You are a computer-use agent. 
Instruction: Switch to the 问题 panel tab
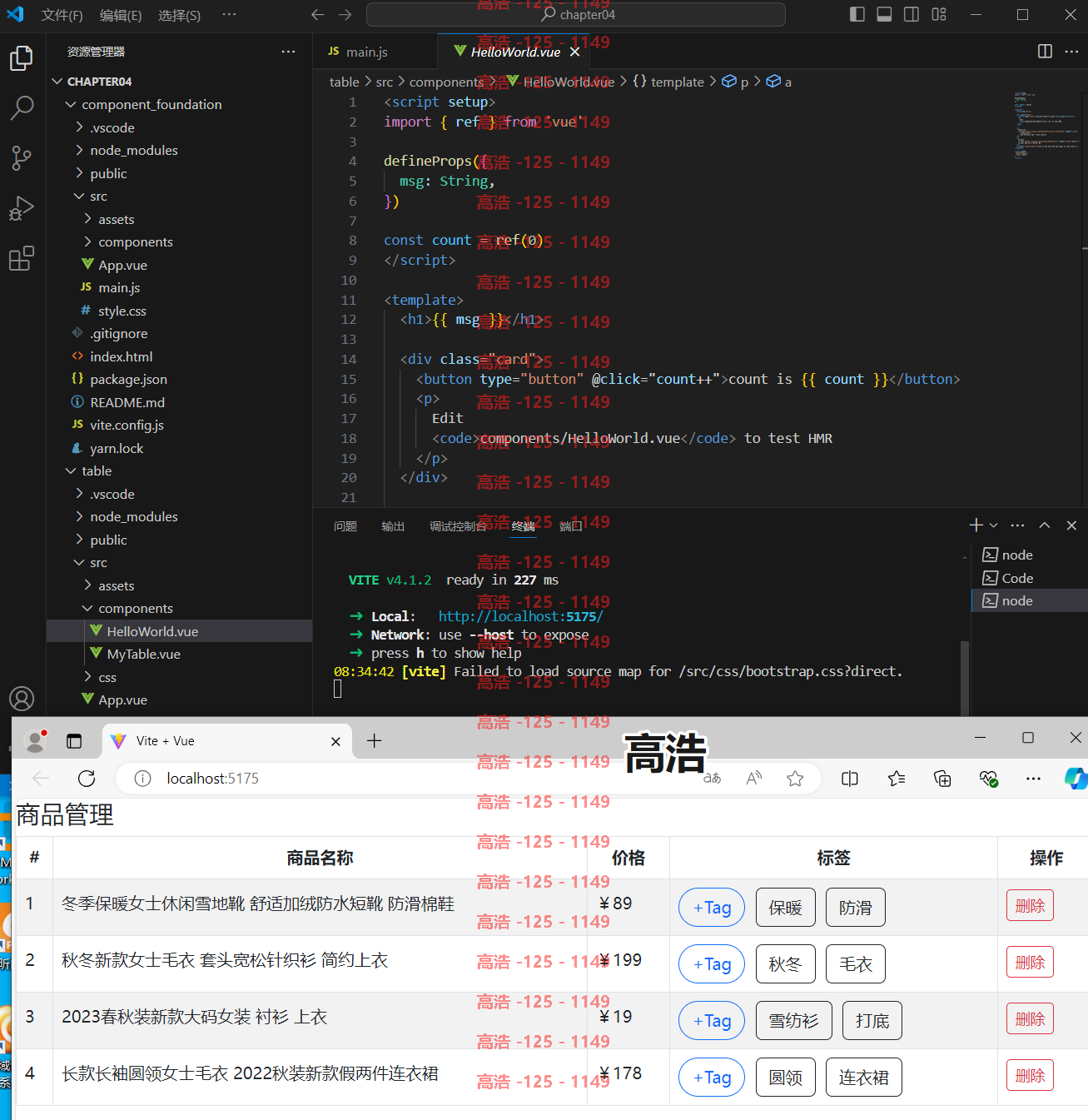[345, 526]
